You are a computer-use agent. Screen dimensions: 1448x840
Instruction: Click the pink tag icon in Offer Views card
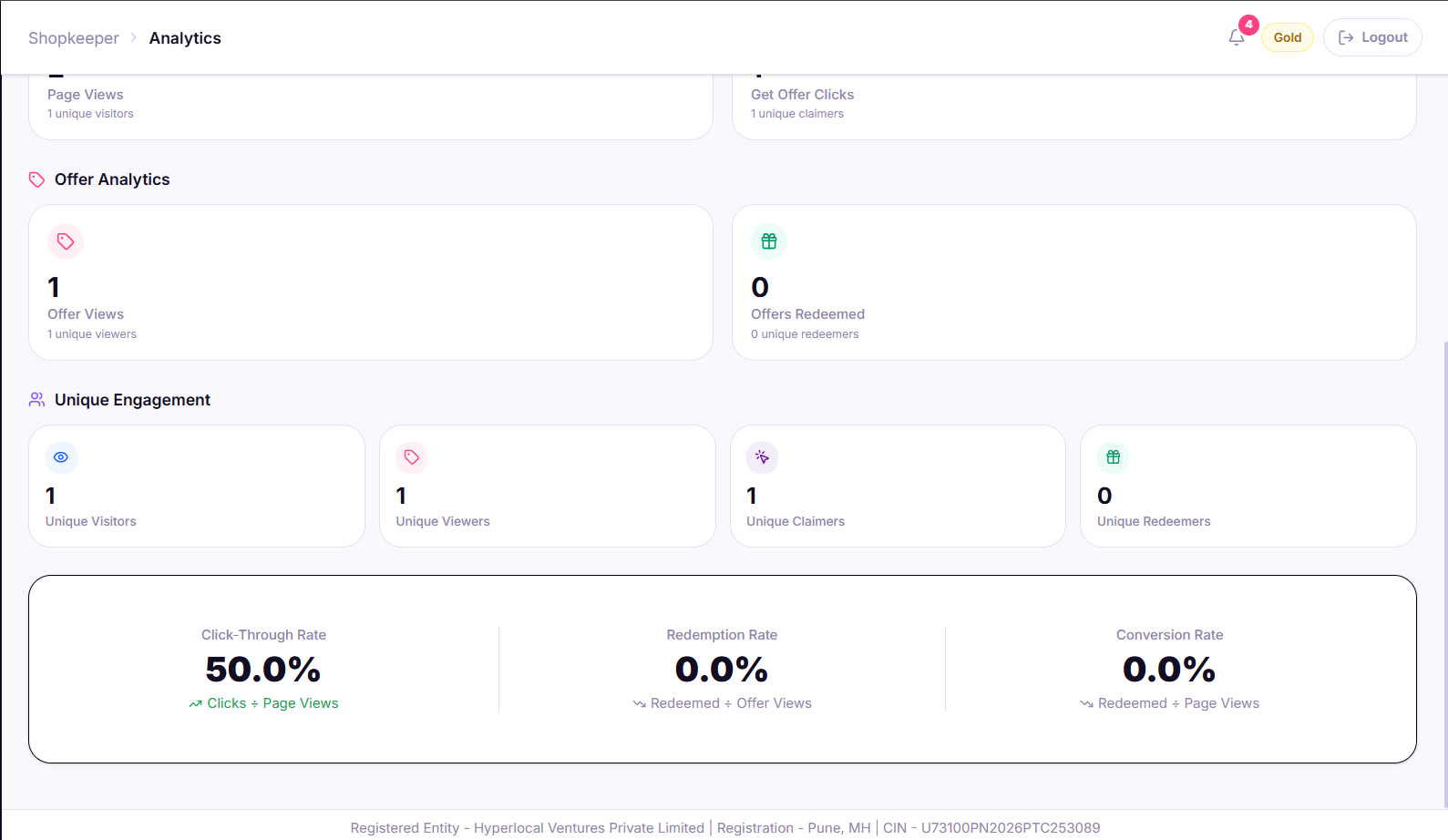[x=66, y=241]
